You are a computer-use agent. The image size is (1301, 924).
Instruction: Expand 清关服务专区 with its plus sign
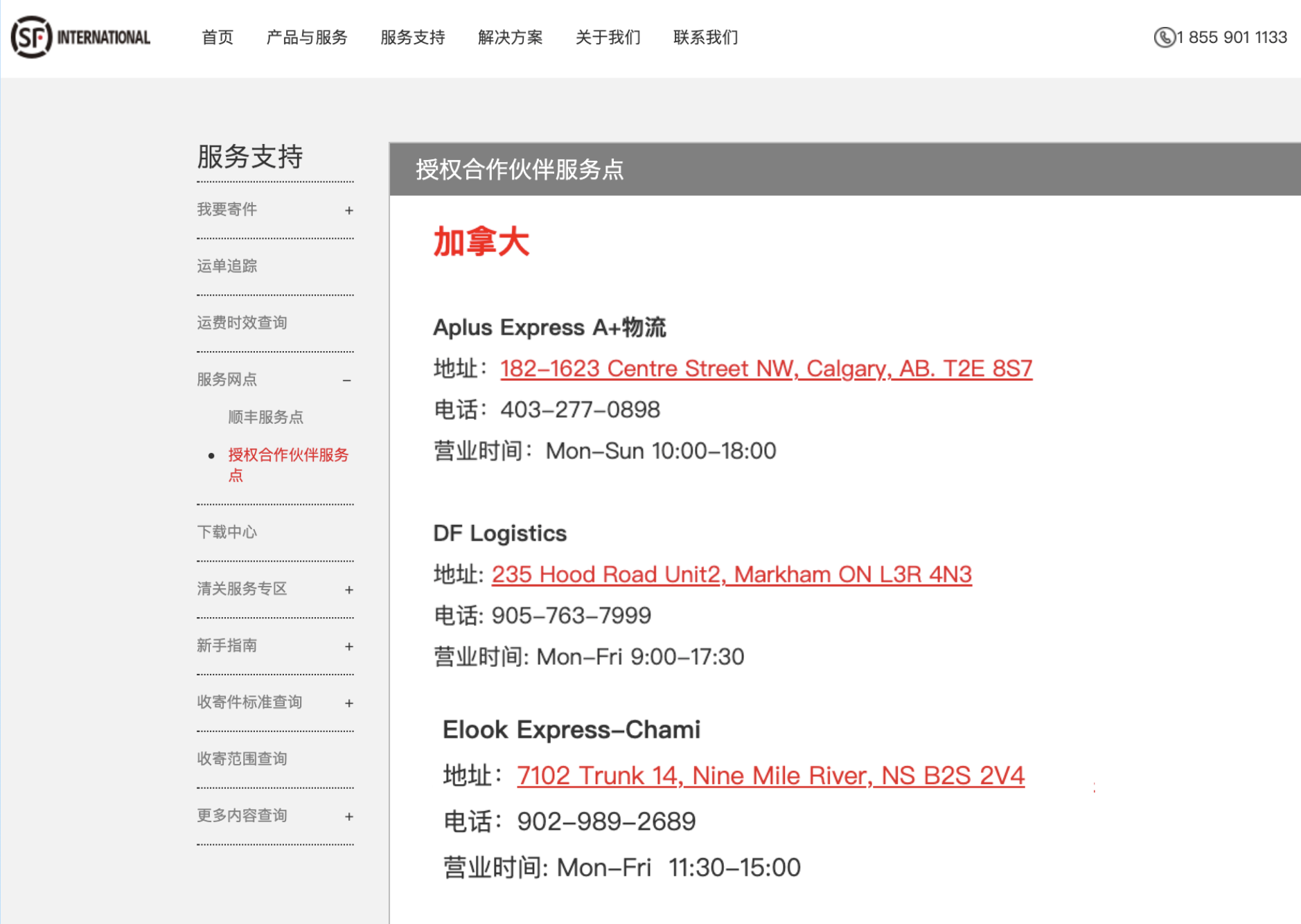(349, 590)
